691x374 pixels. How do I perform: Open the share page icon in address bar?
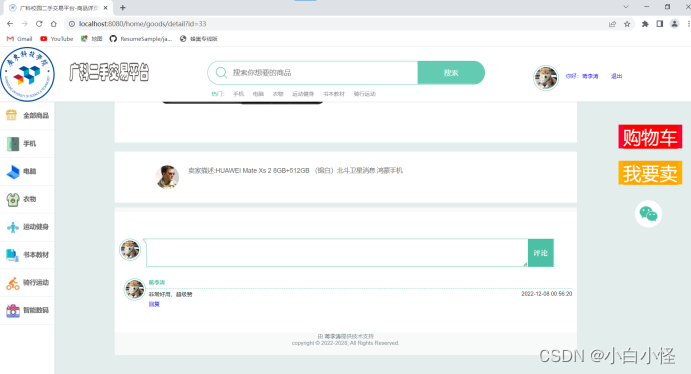point(612,24)
